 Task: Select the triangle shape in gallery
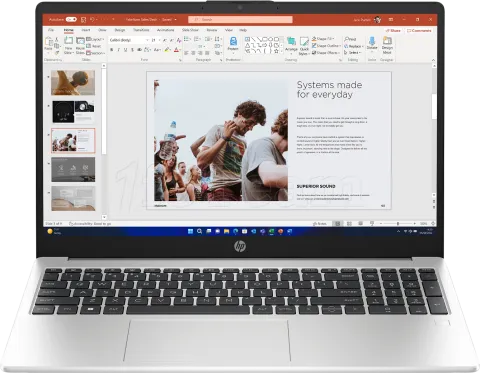tap(247, 45)
